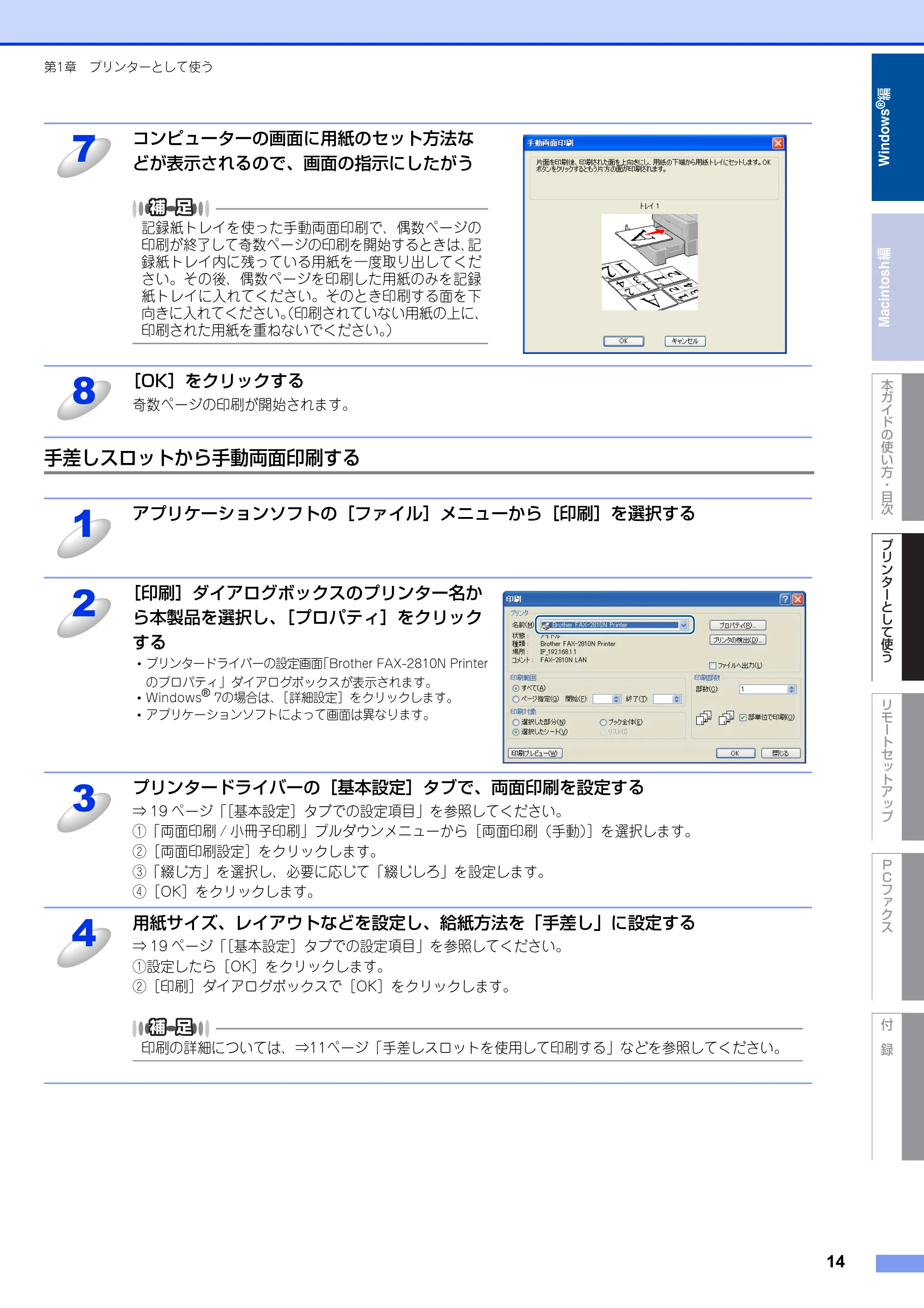Image resolution: width=924 pixels, height=1308 pixels.
Task: Select the 選択した部分(N) radio button
Action: coord(516,722)
